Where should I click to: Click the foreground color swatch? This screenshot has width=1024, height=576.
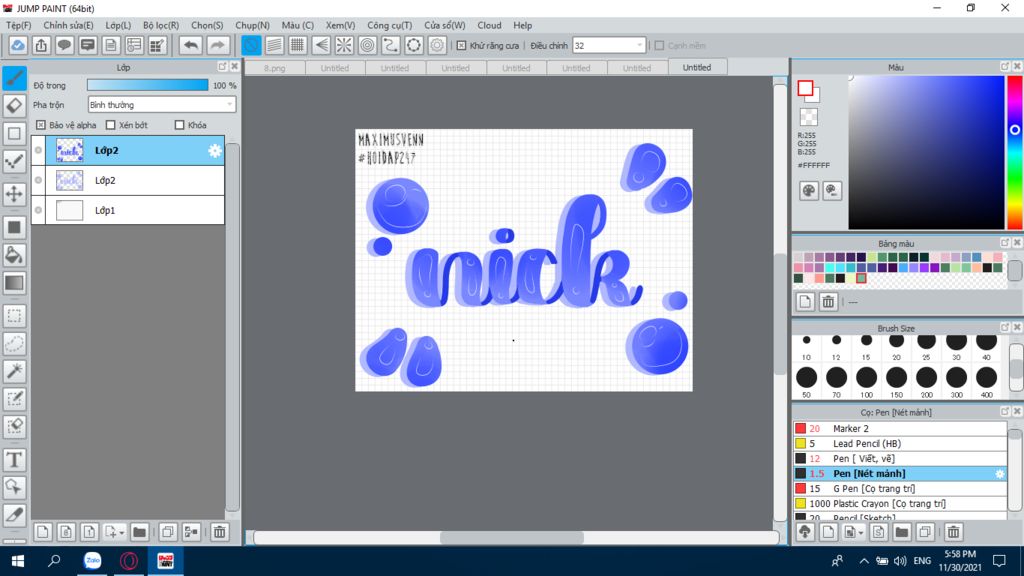point(805,88)
